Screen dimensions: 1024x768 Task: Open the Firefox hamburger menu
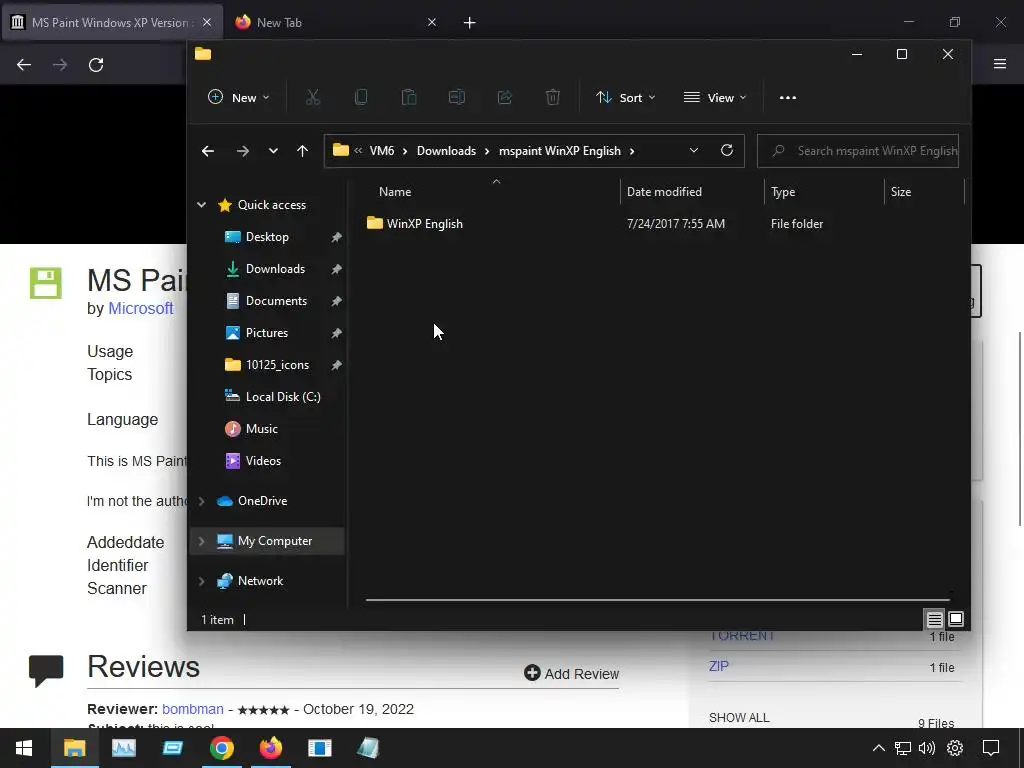click(x=1000, y=63)
